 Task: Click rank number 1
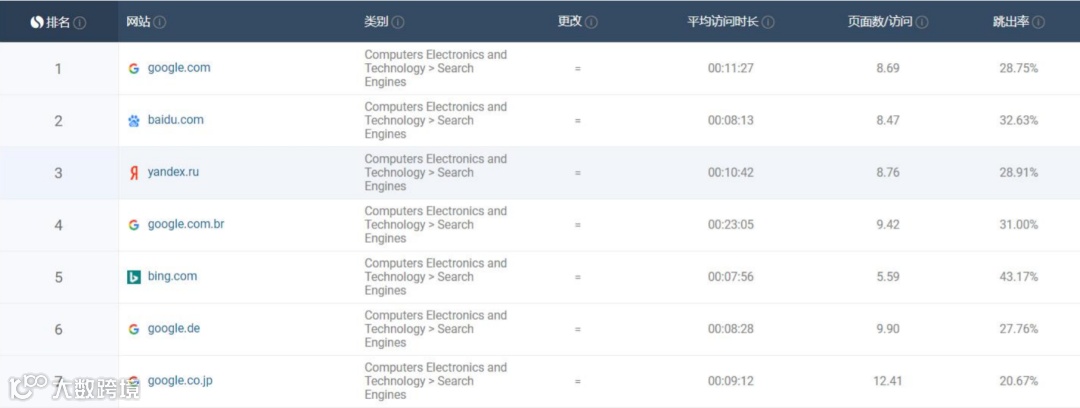pyautogui.click(x=59, y=69)
